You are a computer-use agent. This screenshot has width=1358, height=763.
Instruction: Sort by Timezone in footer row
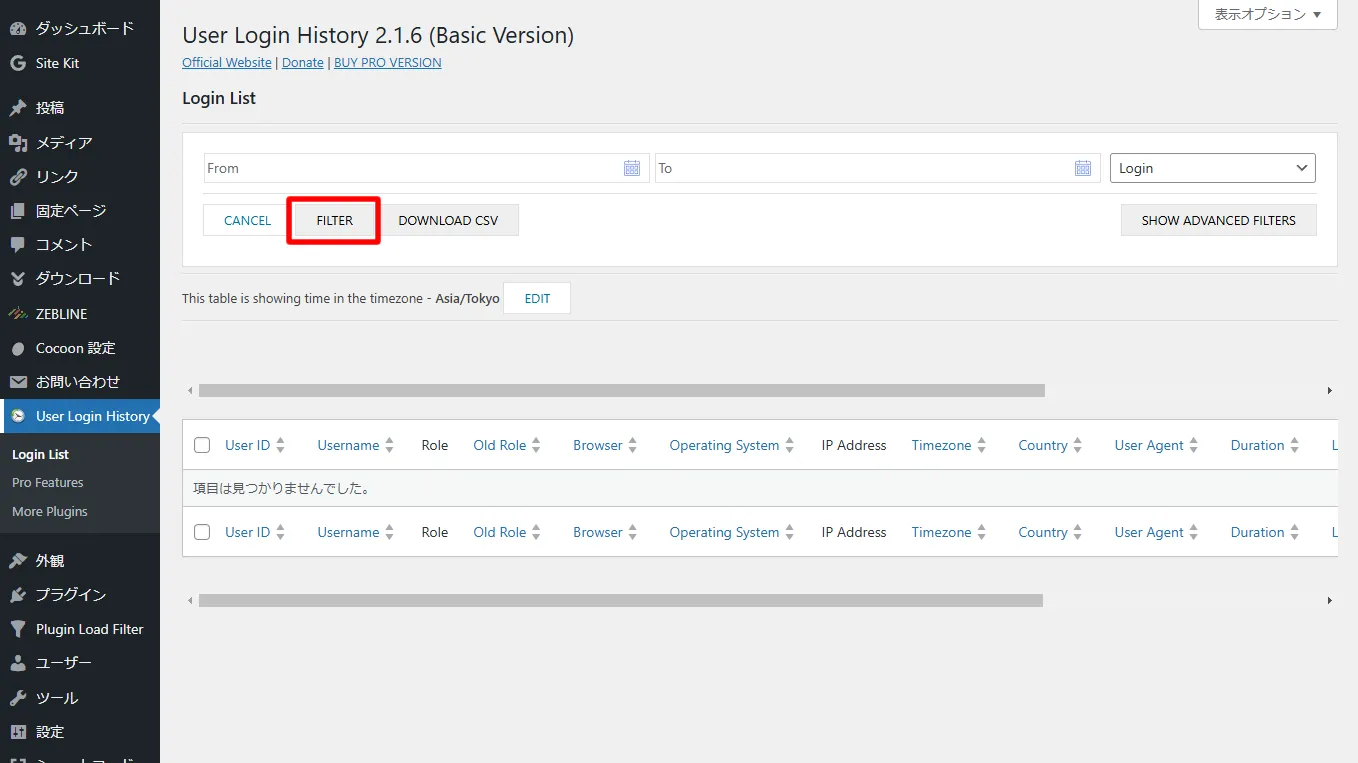(x=949, y=532)
